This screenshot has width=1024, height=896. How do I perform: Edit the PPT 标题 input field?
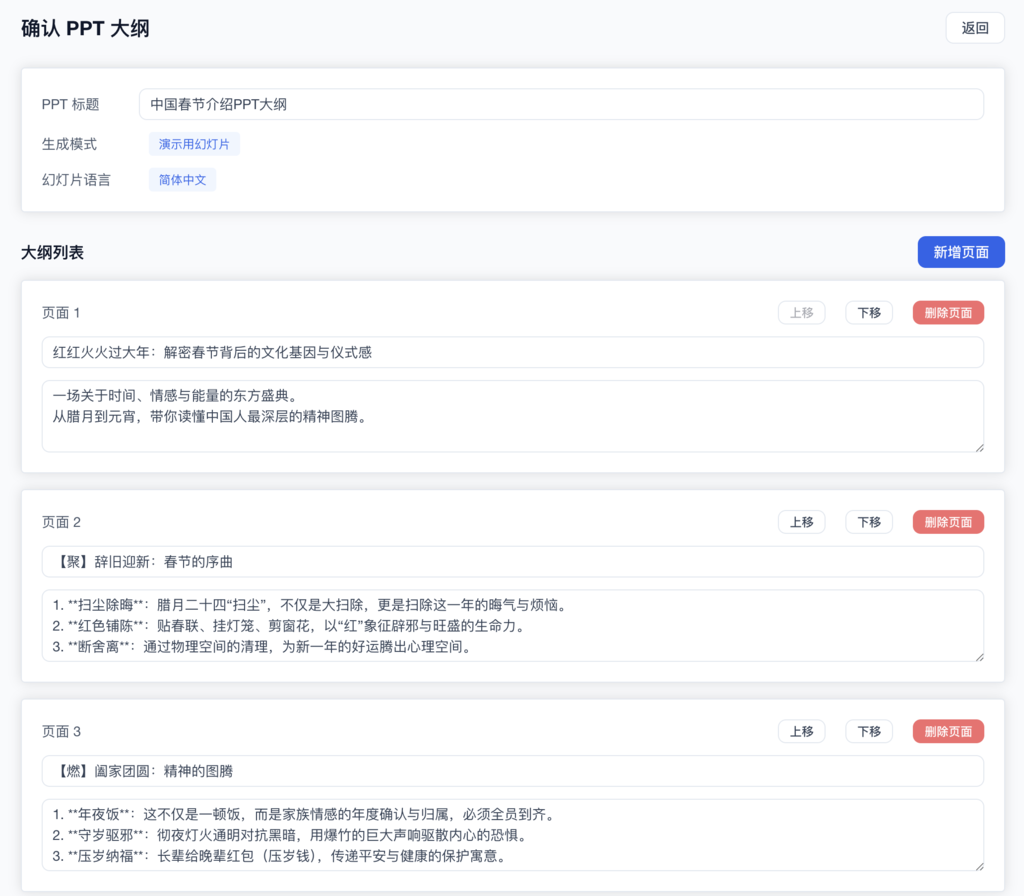pyautogui.click(x=560, y=104)
